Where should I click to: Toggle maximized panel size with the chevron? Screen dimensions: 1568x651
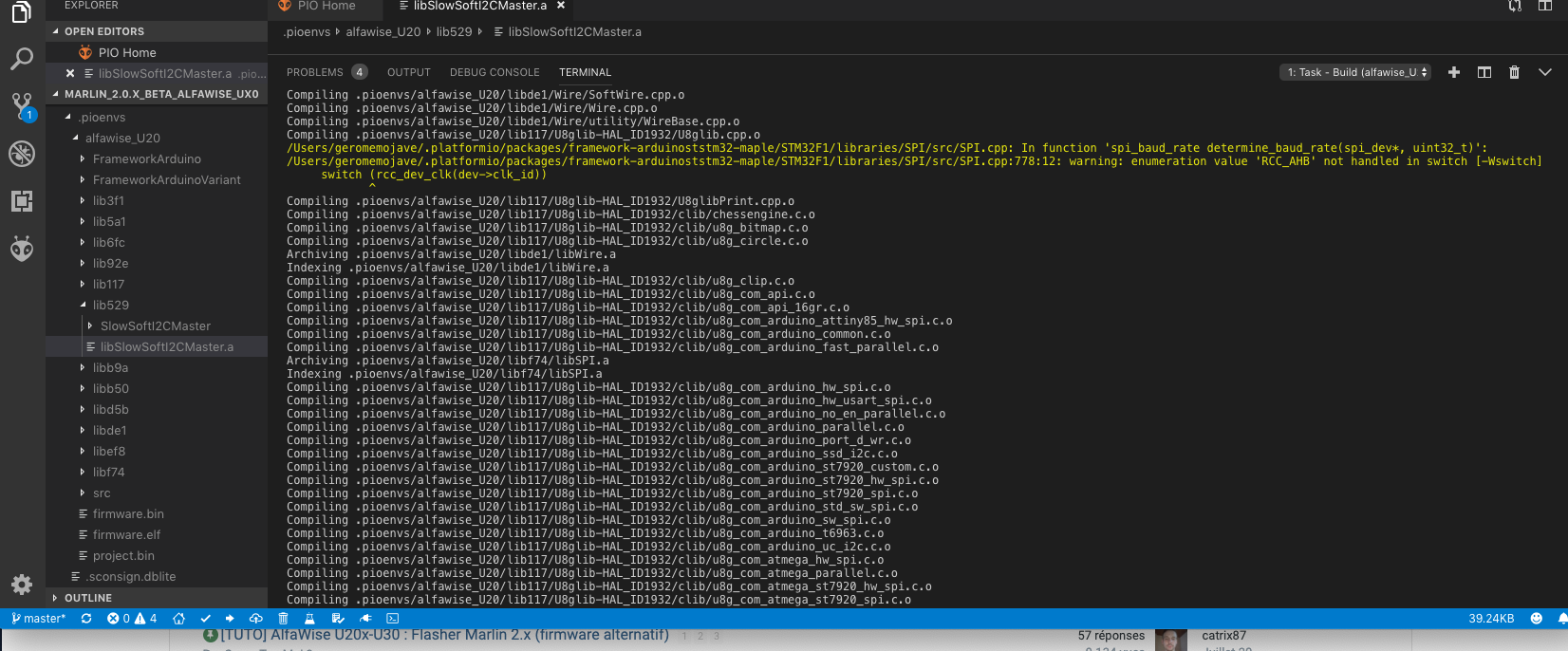coord(1544,72)
